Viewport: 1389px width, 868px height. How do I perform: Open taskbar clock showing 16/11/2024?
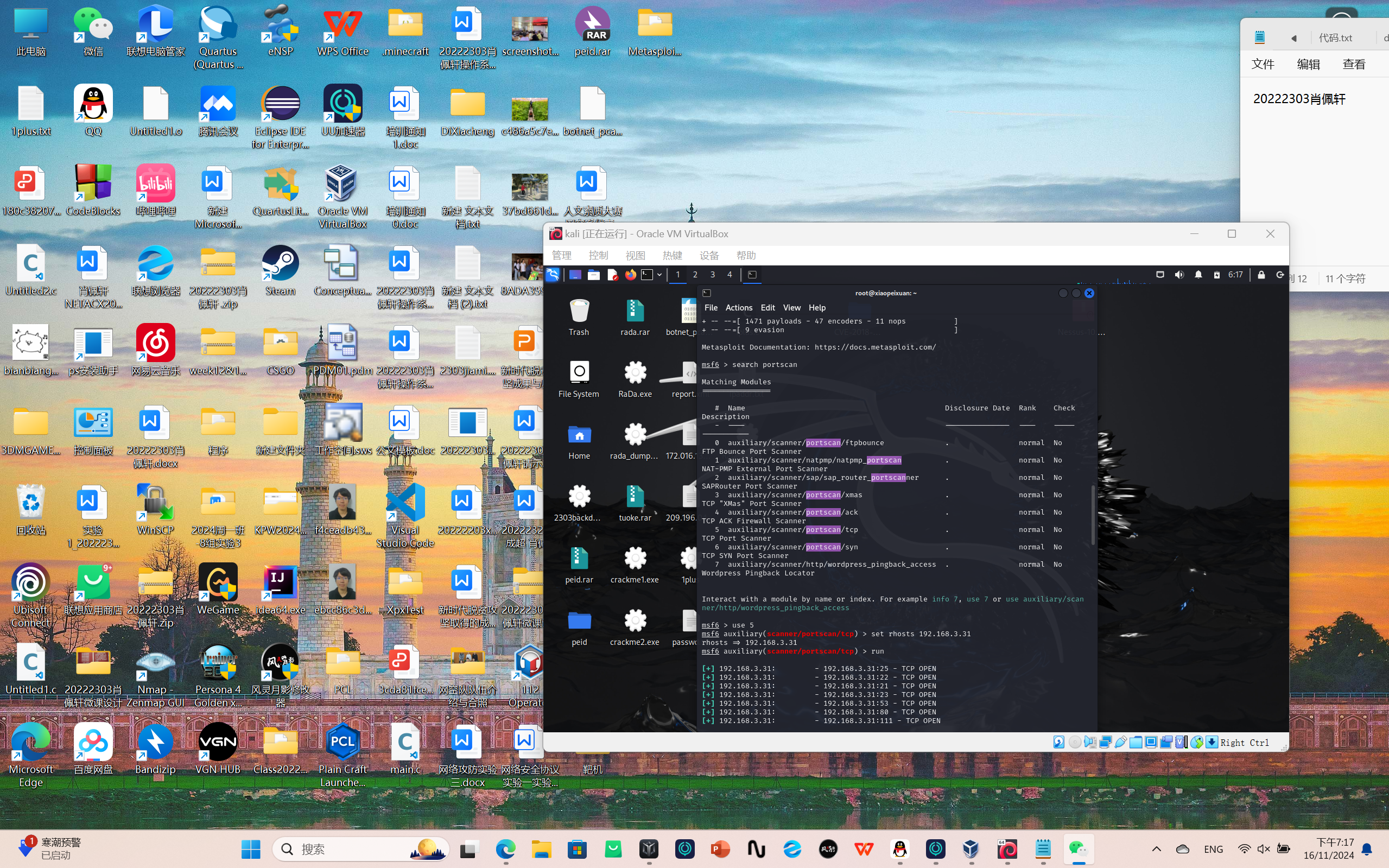coord(1328,849)
